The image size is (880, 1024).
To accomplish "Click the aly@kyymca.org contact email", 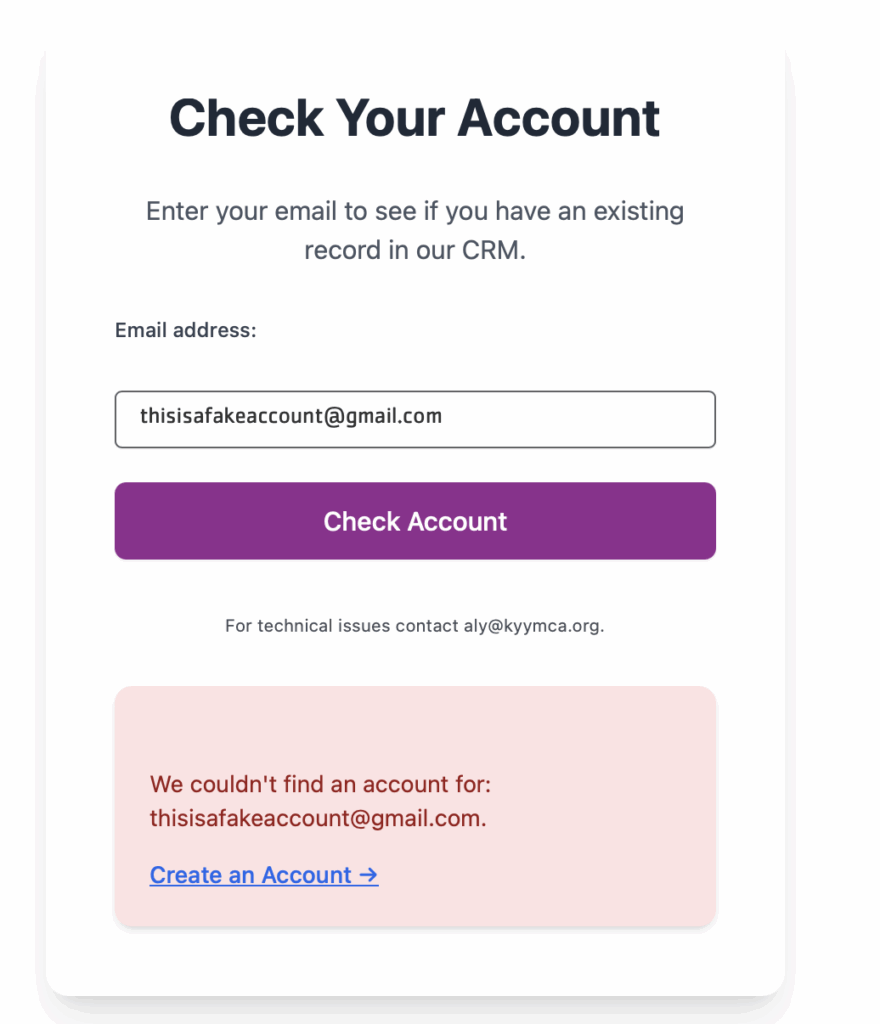I will click(x=532, y=626).
